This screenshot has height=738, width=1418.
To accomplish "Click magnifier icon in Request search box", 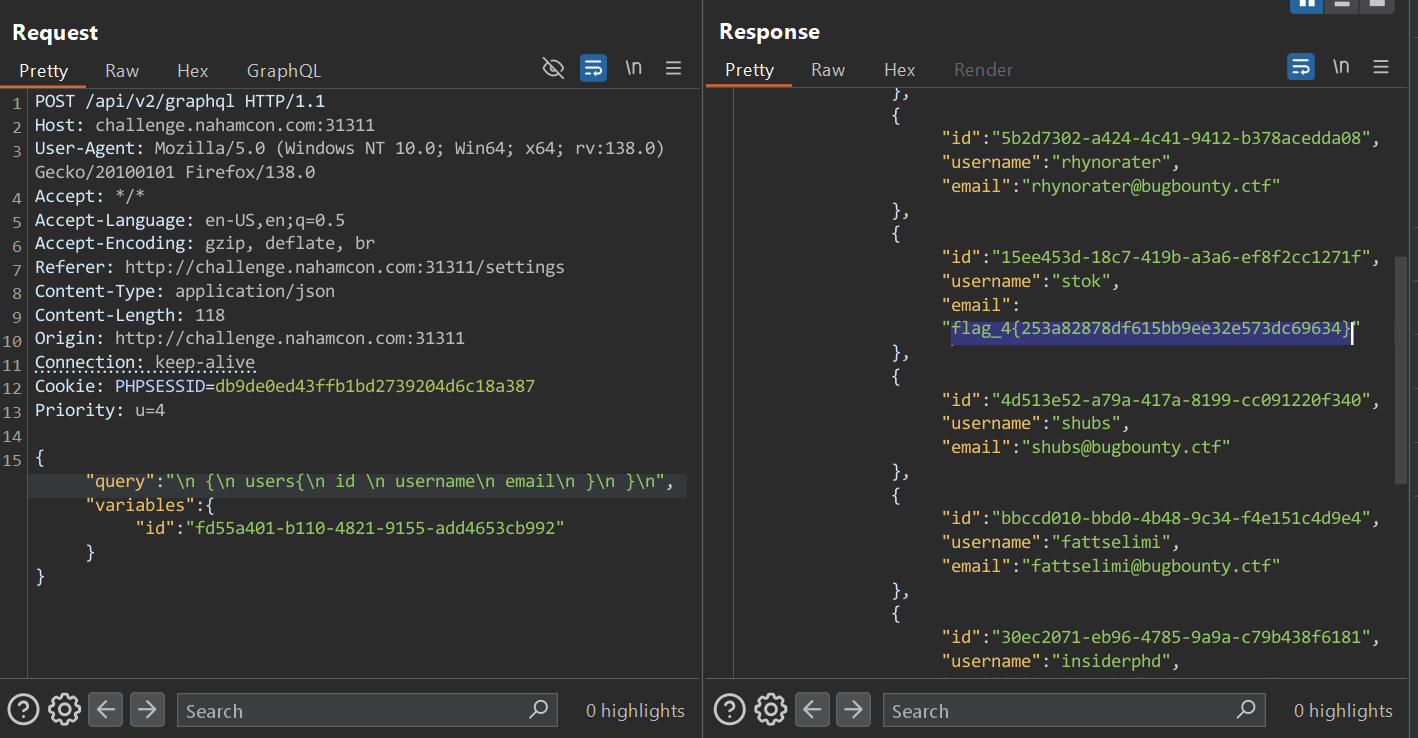I will [x=539, y=710].
